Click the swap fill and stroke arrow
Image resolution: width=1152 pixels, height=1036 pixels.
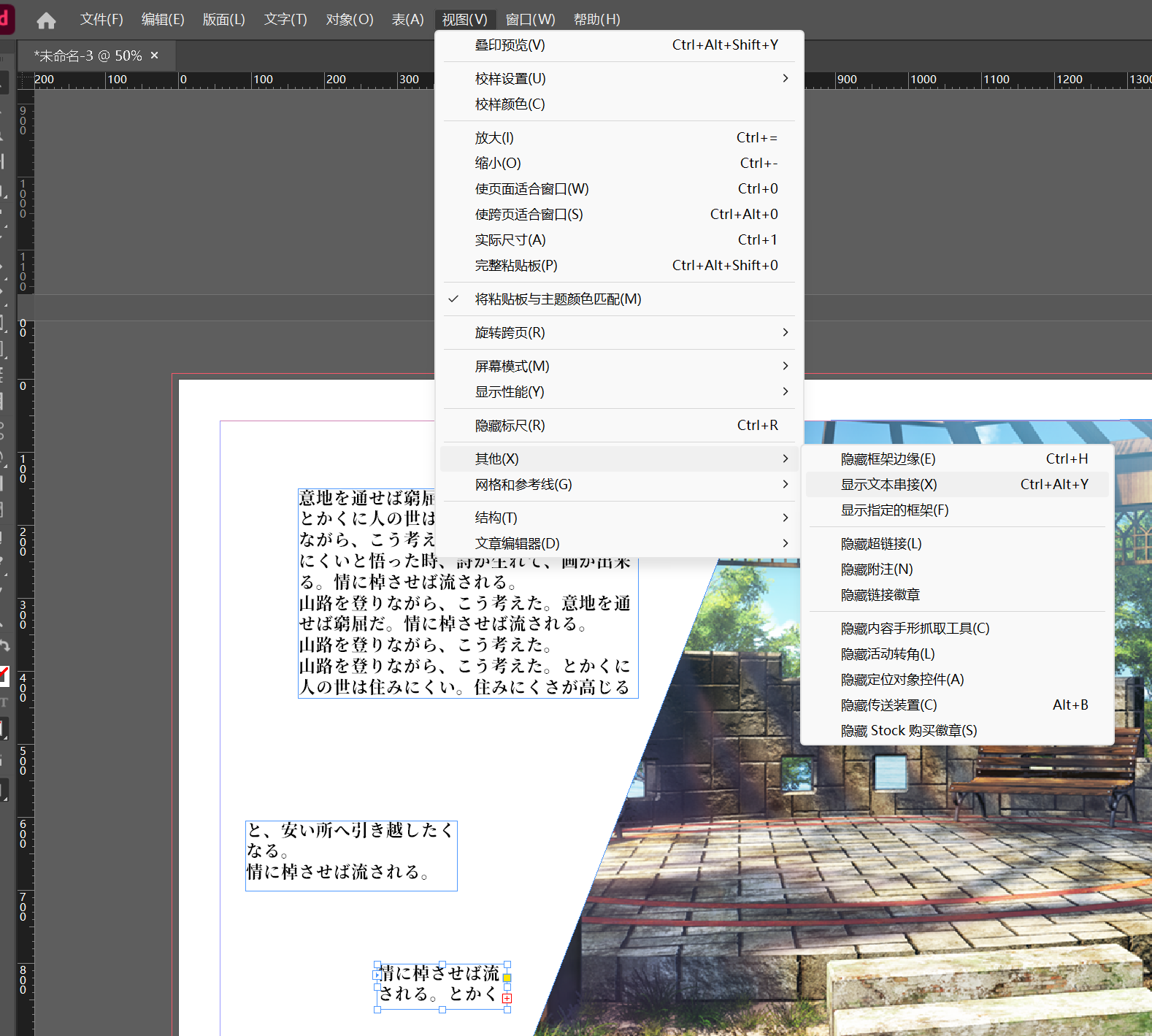(x=4, y=646)
